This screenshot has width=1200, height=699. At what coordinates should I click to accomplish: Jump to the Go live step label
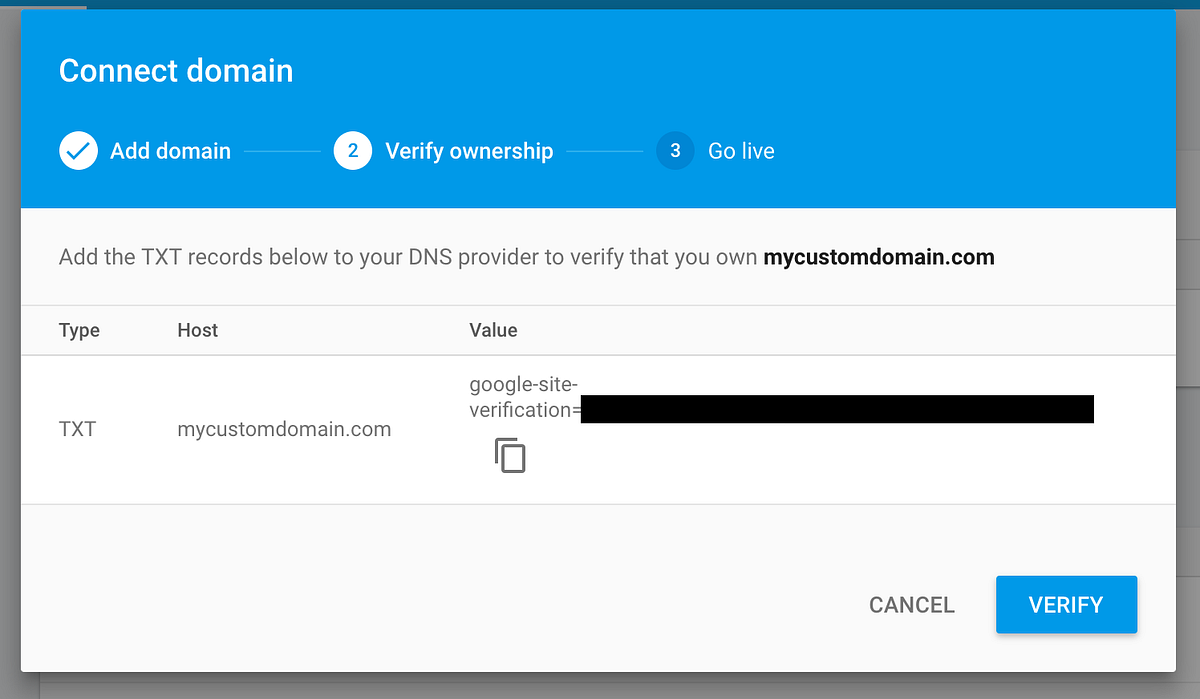click(x=741, y=151)
